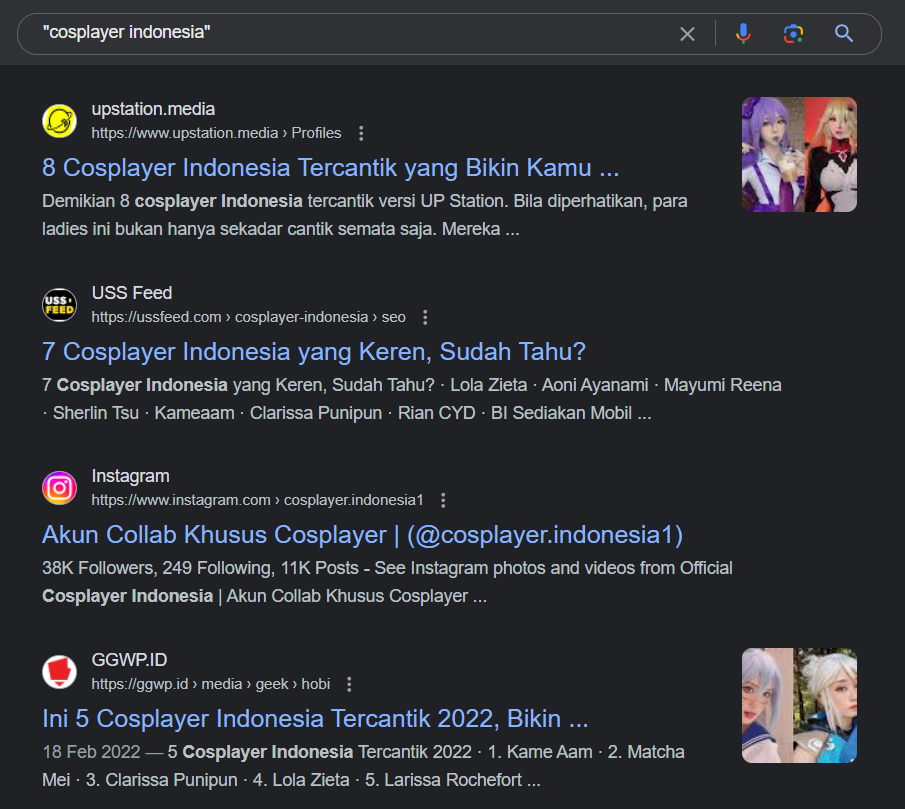Click the GGWP.ID result thumbnail image

799,706
